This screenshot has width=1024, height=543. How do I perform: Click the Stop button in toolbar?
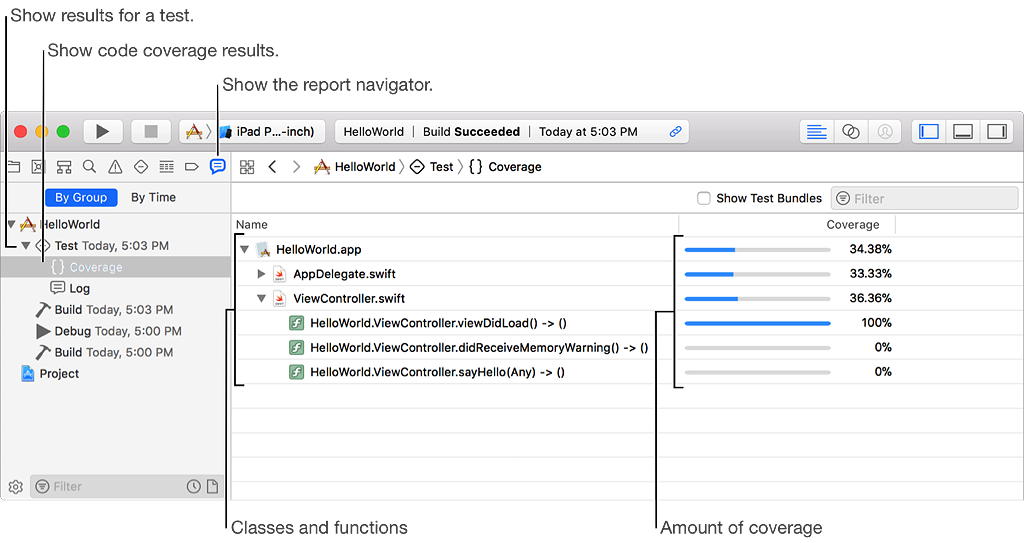[151, 131]
